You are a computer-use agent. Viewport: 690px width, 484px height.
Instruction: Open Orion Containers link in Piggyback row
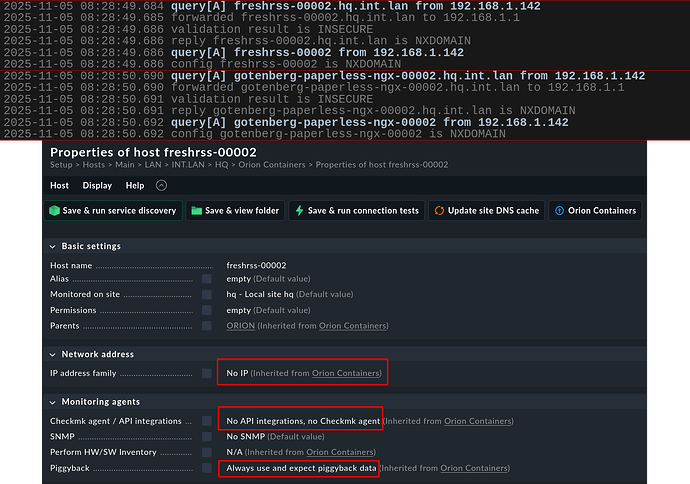point(474,468)
